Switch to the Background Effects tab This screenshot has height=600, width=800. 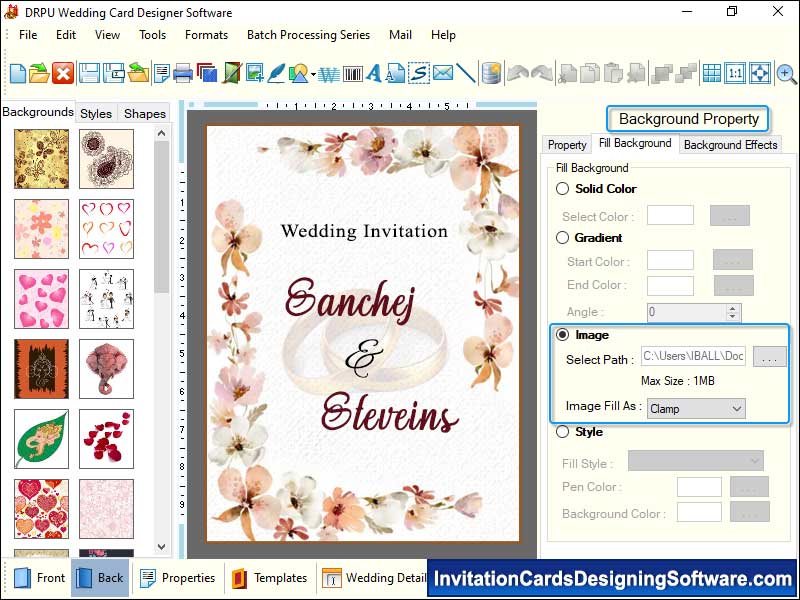coord(730,145)
